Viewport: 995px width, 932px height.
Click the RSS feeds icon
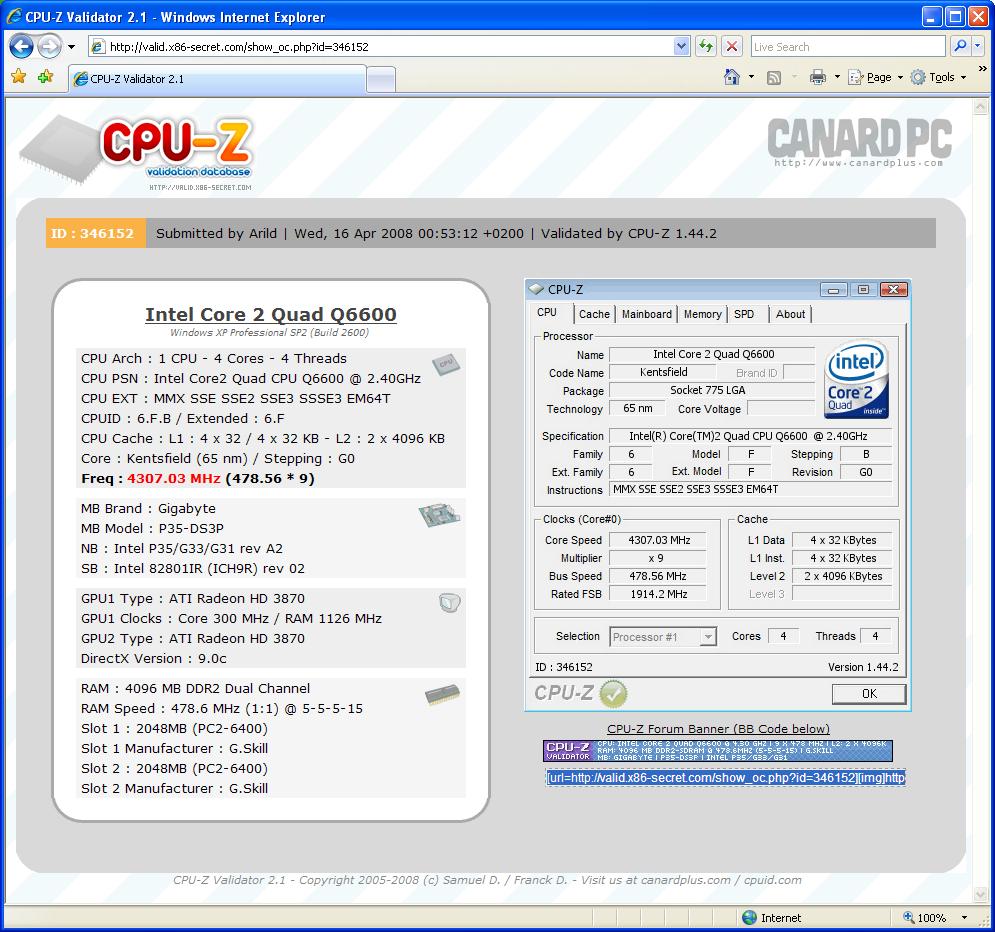click(x=774, y=77)
